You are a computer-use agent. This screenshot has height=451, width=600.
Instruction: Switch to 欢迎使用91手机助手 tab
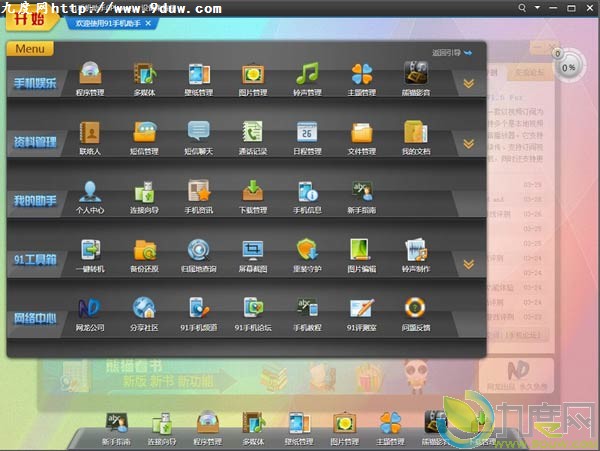point(108,23)
